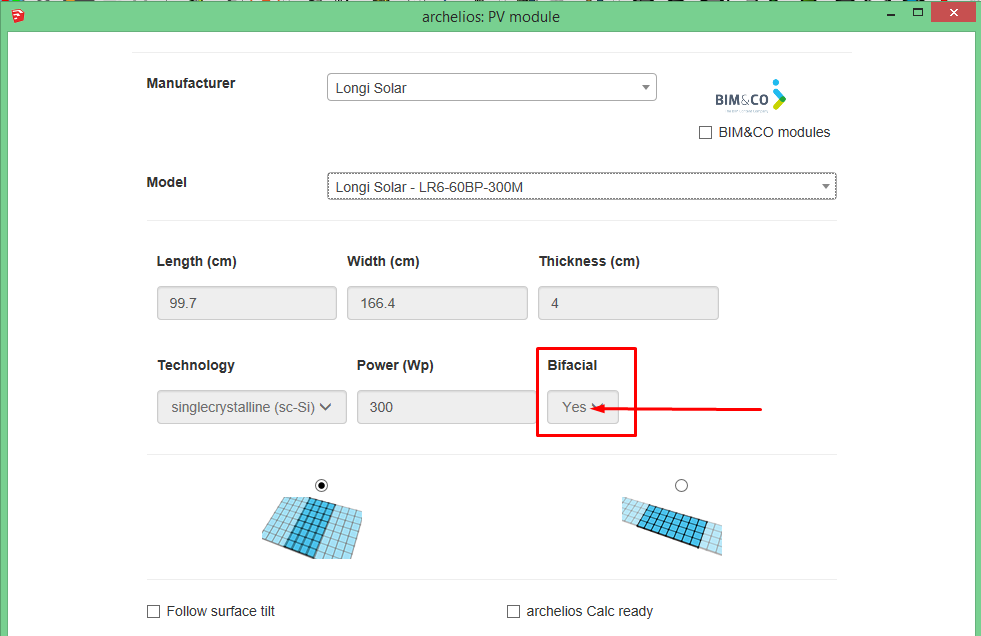Click the Manufacturer label
Image resolution: width=981 pixels, height=636 pixels.
(191, 83)
